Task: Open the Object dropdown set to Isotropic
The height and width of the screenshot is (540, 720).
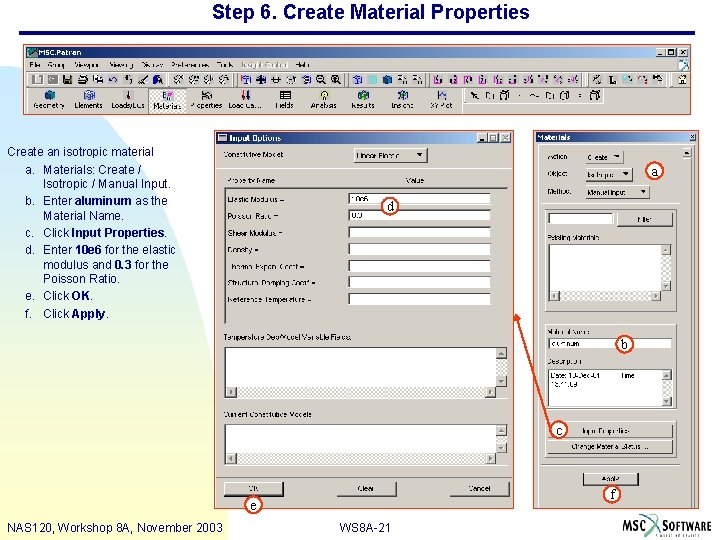Action: pos(609,174)
